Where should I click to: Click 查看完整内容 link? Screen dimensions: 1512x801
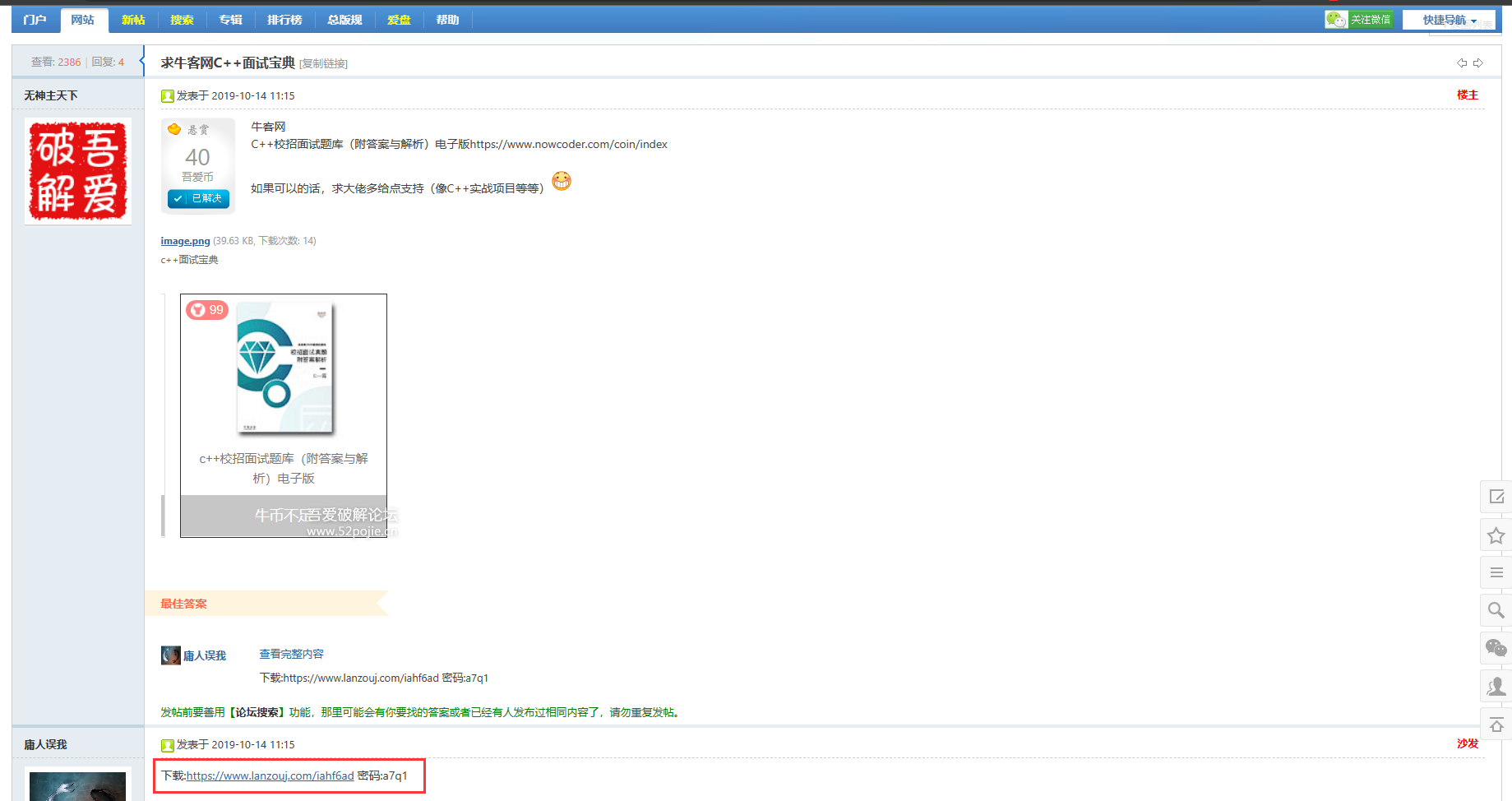tap(291, 654)
